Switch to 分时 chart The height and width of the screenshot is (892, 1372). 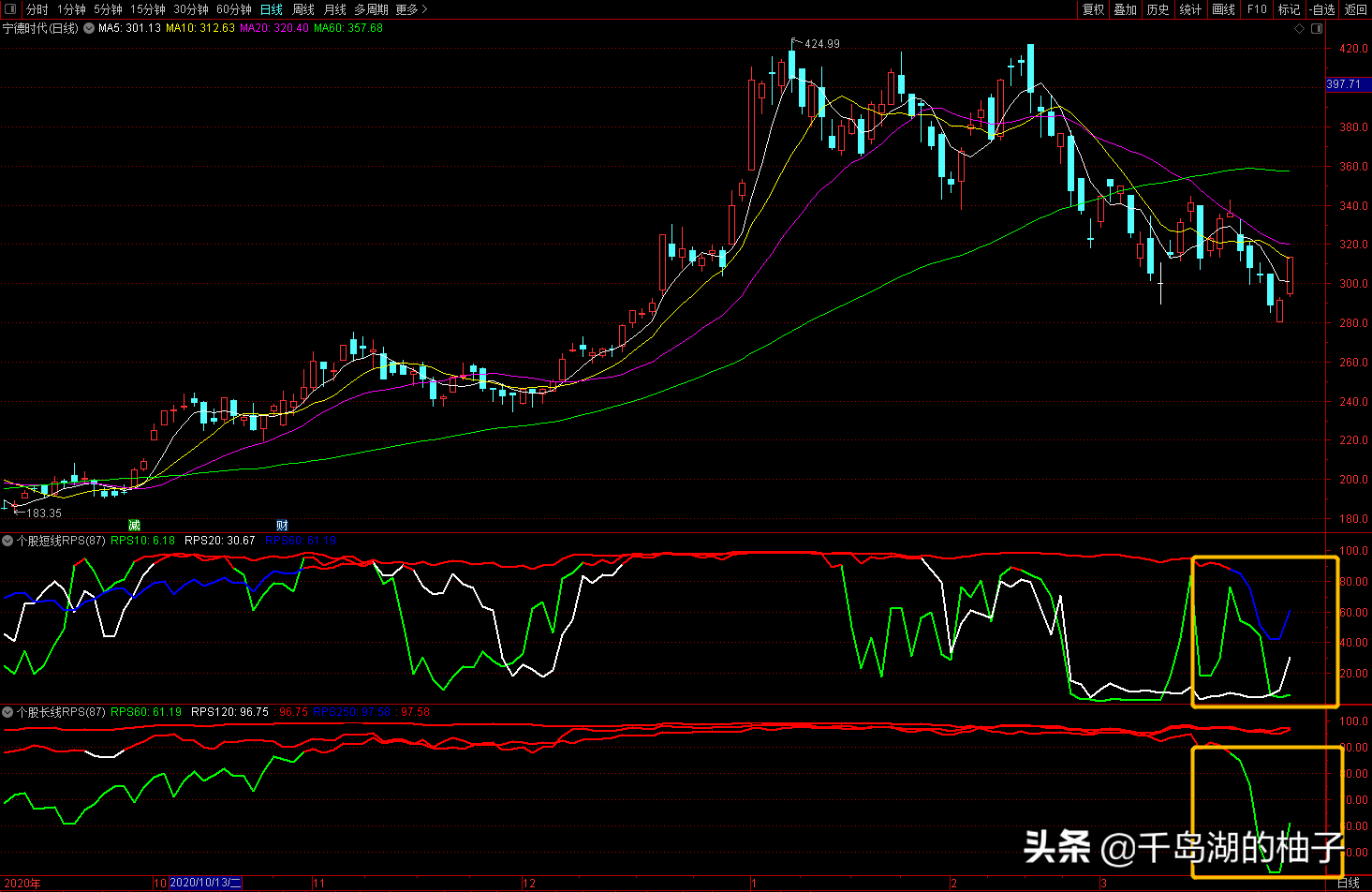tap(37, 9)
